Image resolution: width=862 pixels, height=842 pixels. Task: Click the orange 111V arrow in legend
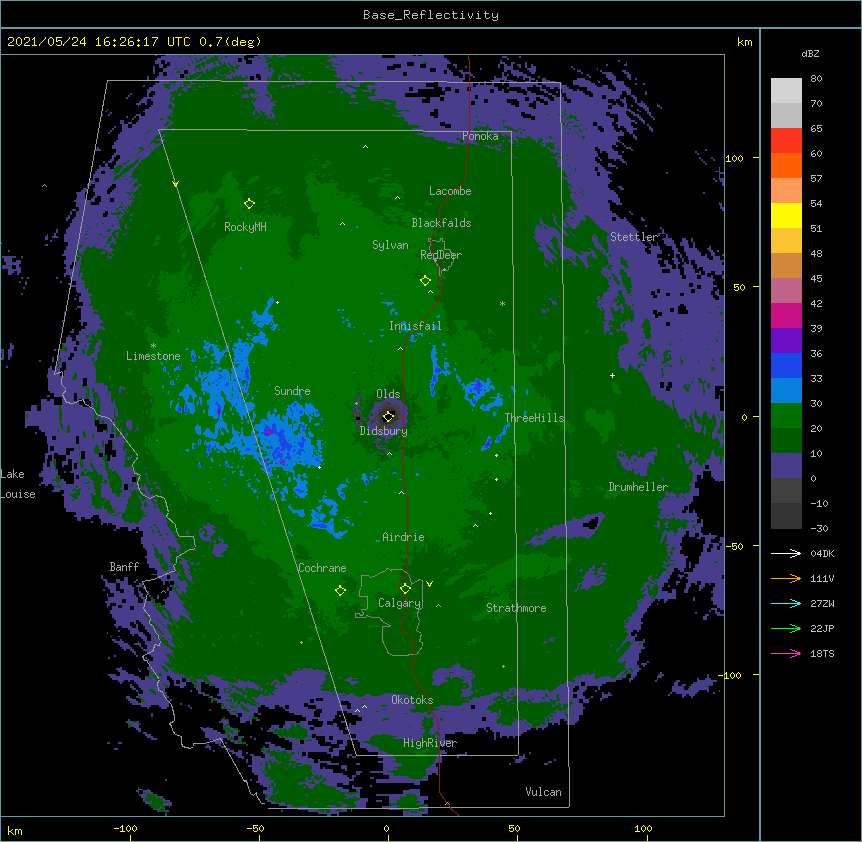[x=786, y=578]
